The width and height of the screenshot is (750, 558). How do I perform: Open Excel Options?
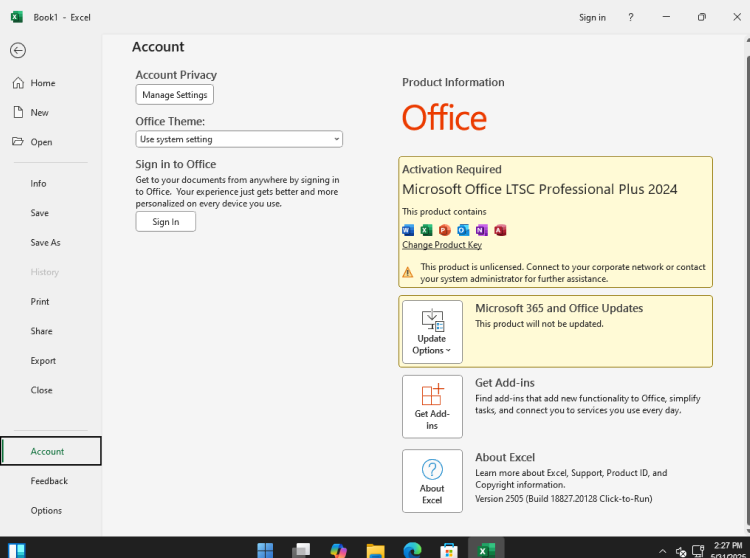51,511
